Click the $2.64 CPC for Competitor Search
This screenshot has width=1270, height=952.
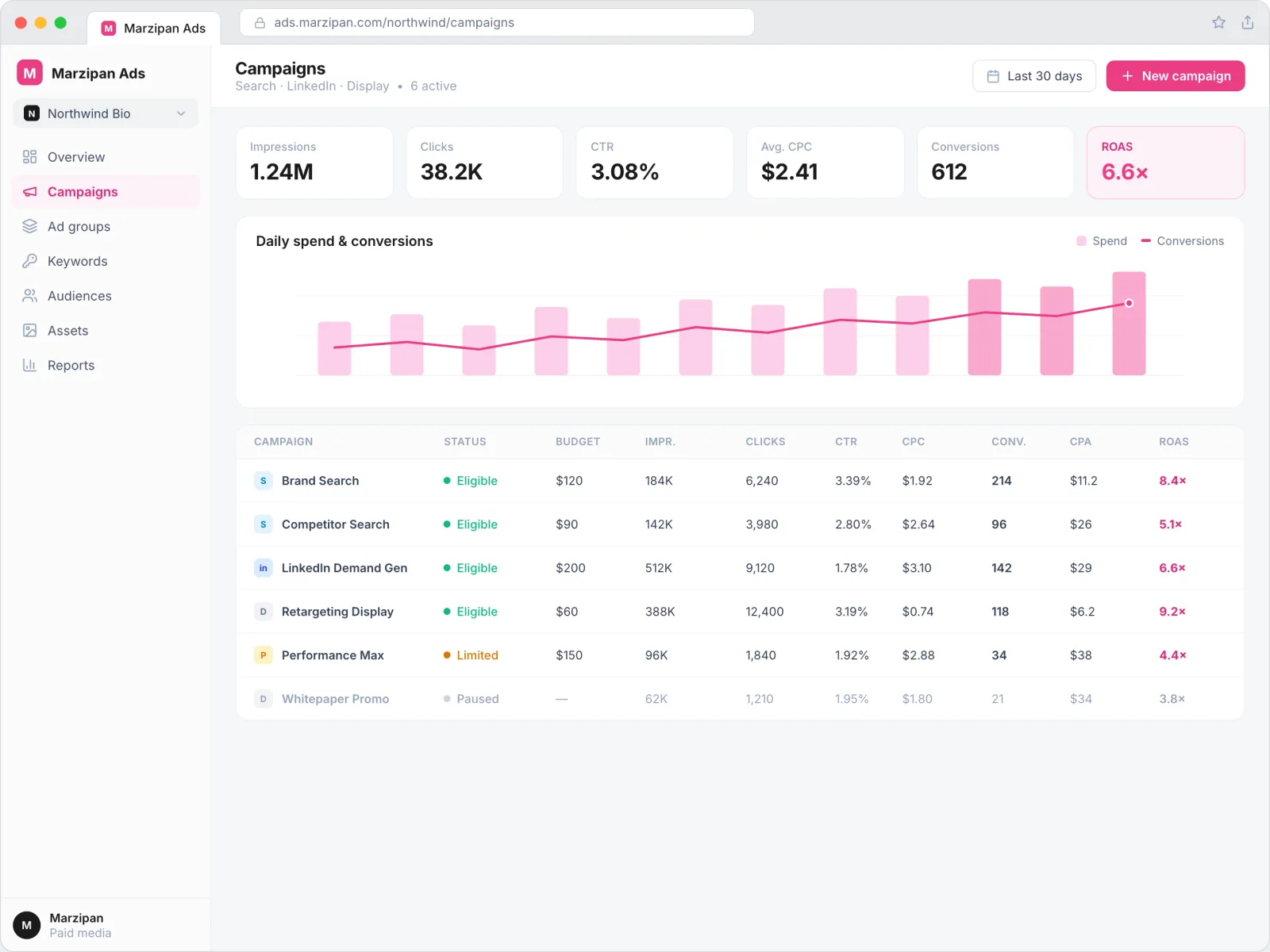[918, 524]
